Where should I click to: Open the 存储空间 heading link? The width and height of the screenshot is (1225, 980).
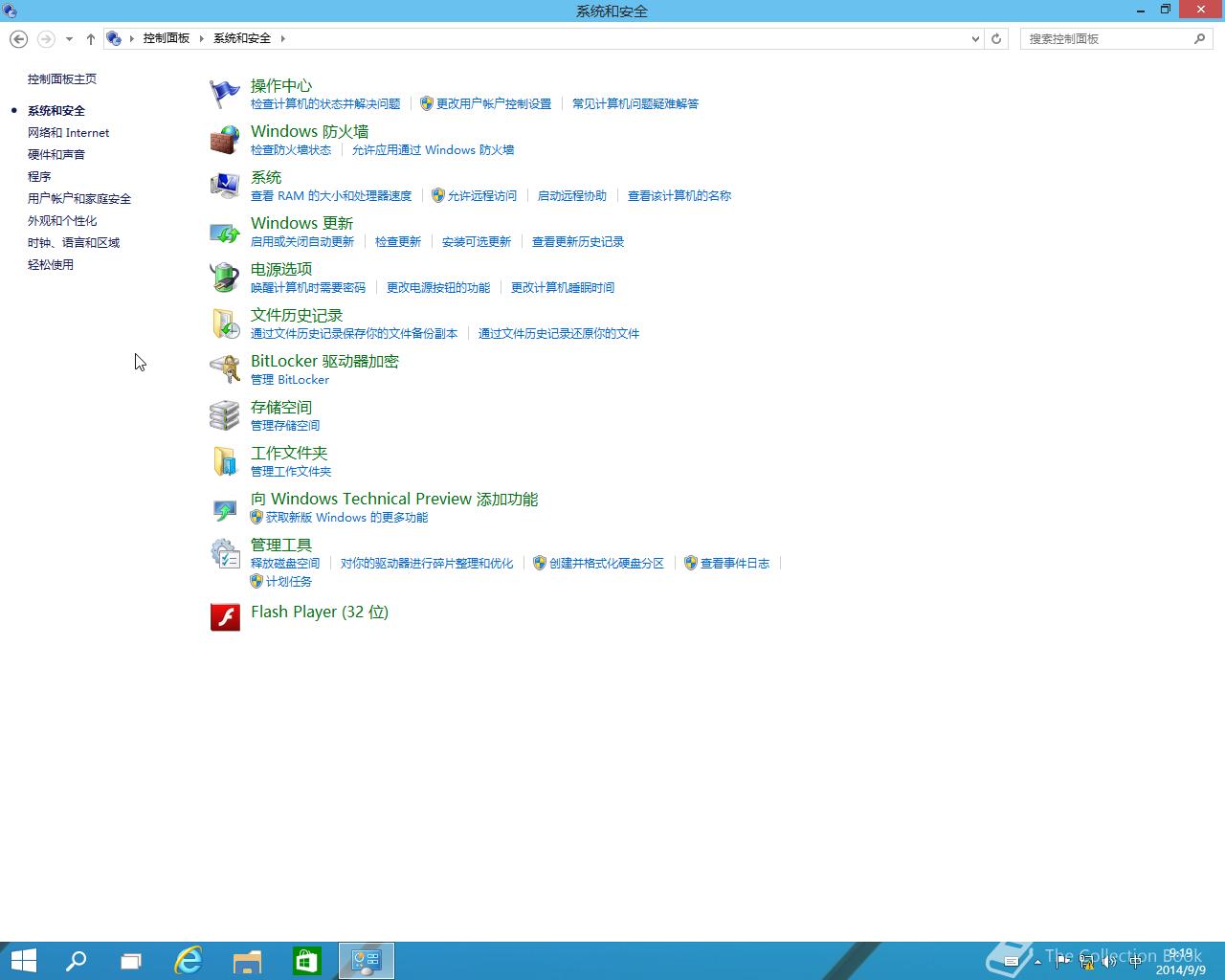coord(281,407)
